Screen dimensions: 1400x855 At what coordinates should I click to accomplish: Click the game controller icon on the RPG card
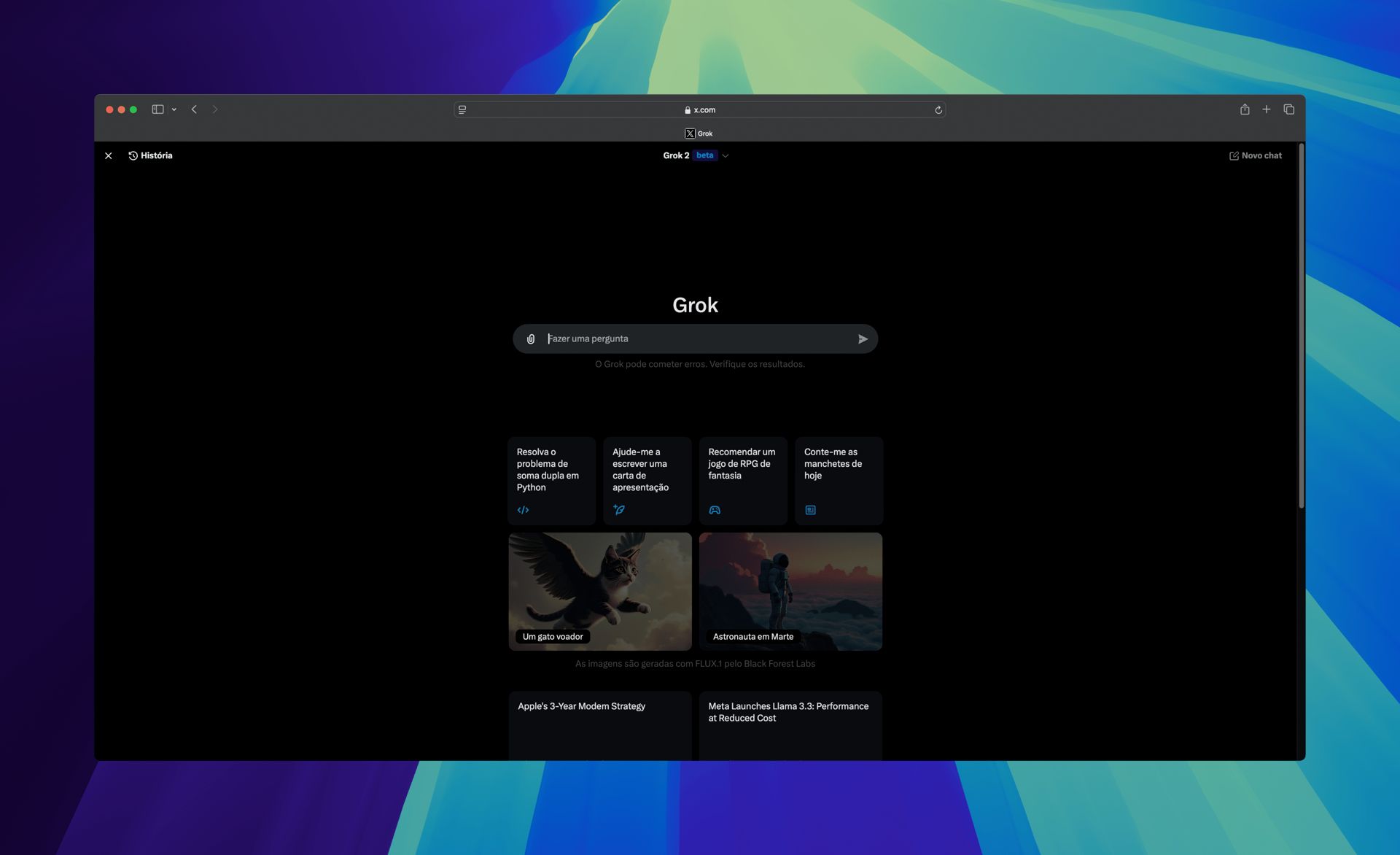click(x=715, y=509)
